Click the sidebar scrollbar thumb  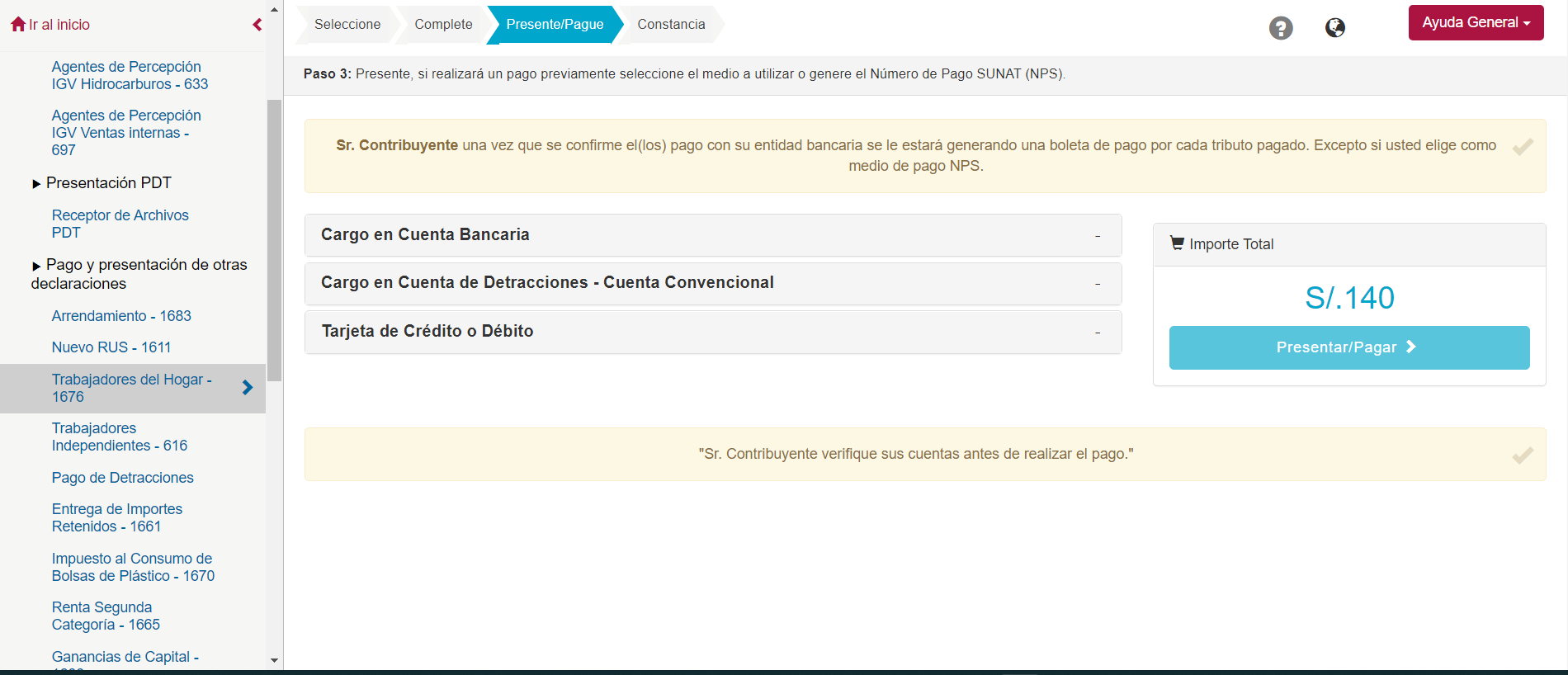pos(274,240)
